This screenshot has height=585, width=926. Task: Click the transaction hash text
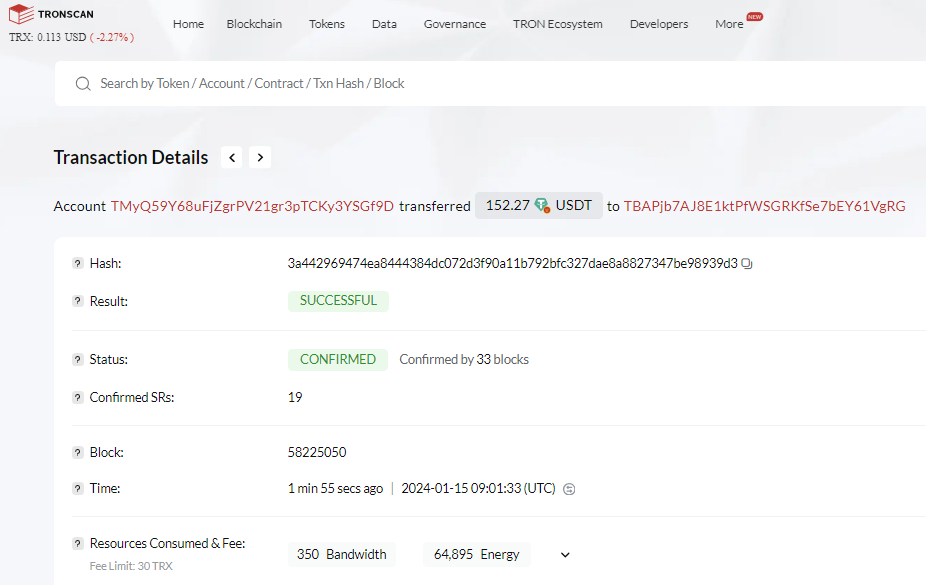pos(513,263)
